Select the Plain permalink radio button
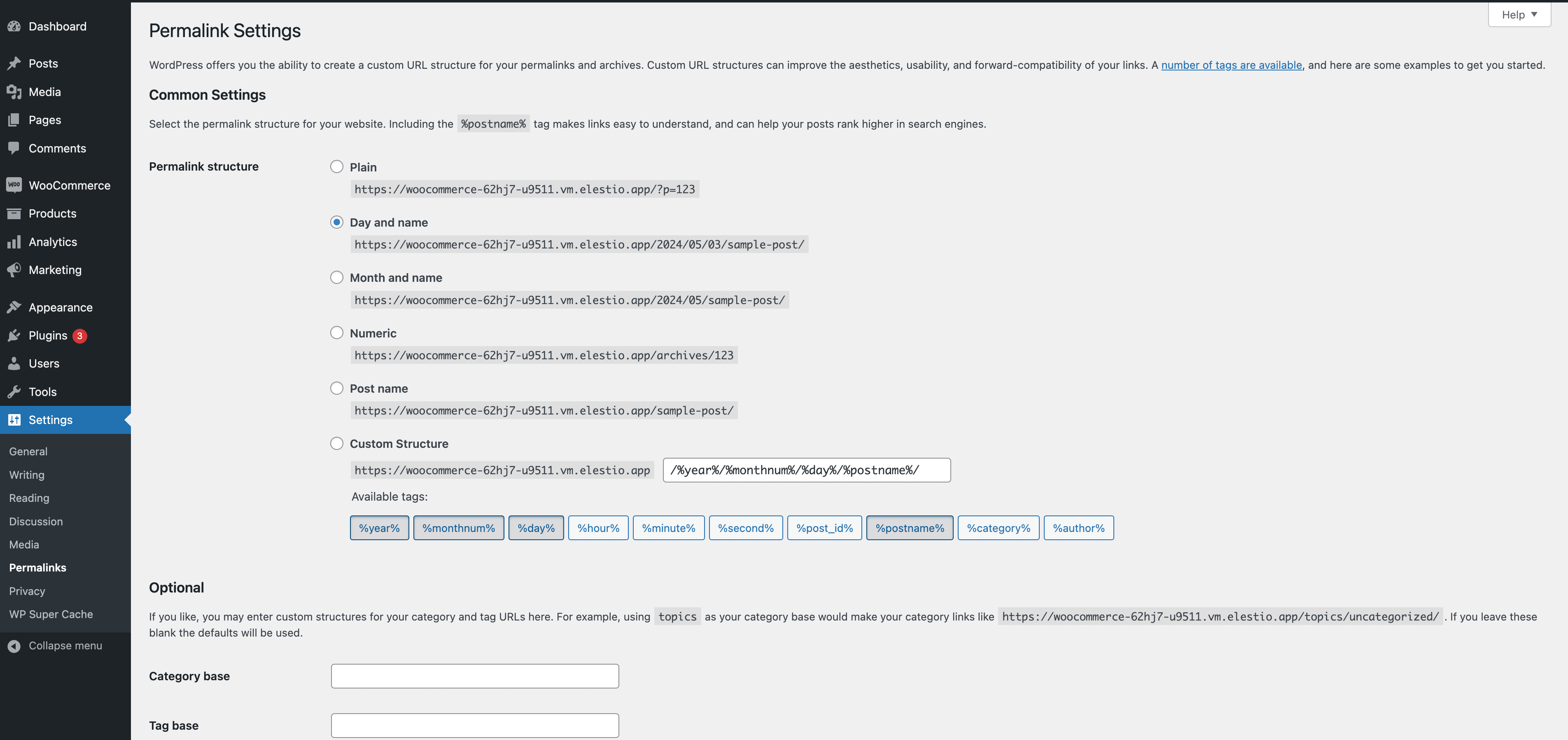 coord(336,167)
